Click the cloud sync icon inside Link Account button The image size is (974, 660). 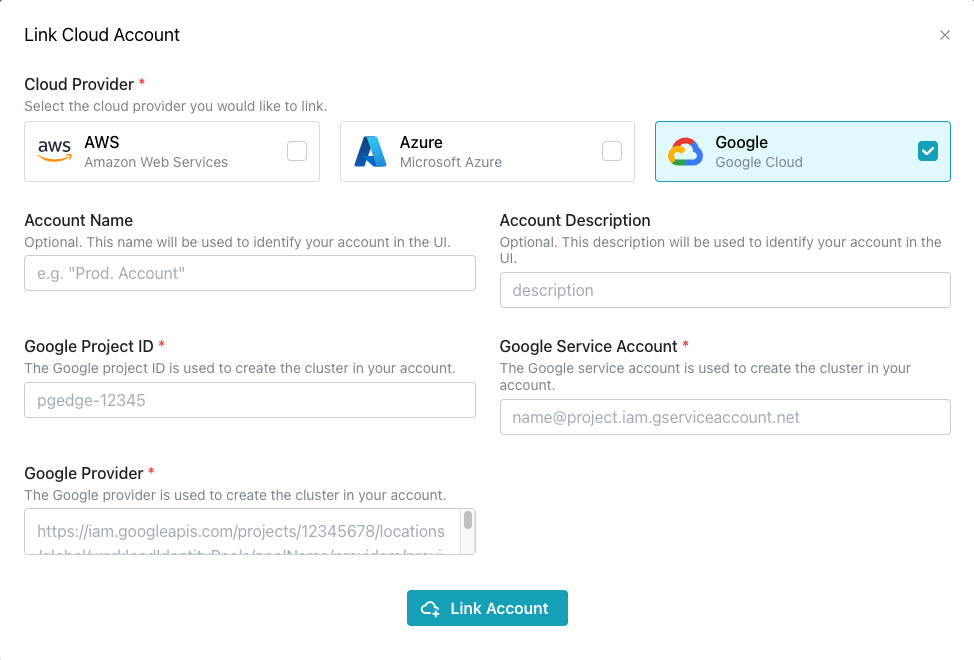pyautogui.click(x=430, y=608)
